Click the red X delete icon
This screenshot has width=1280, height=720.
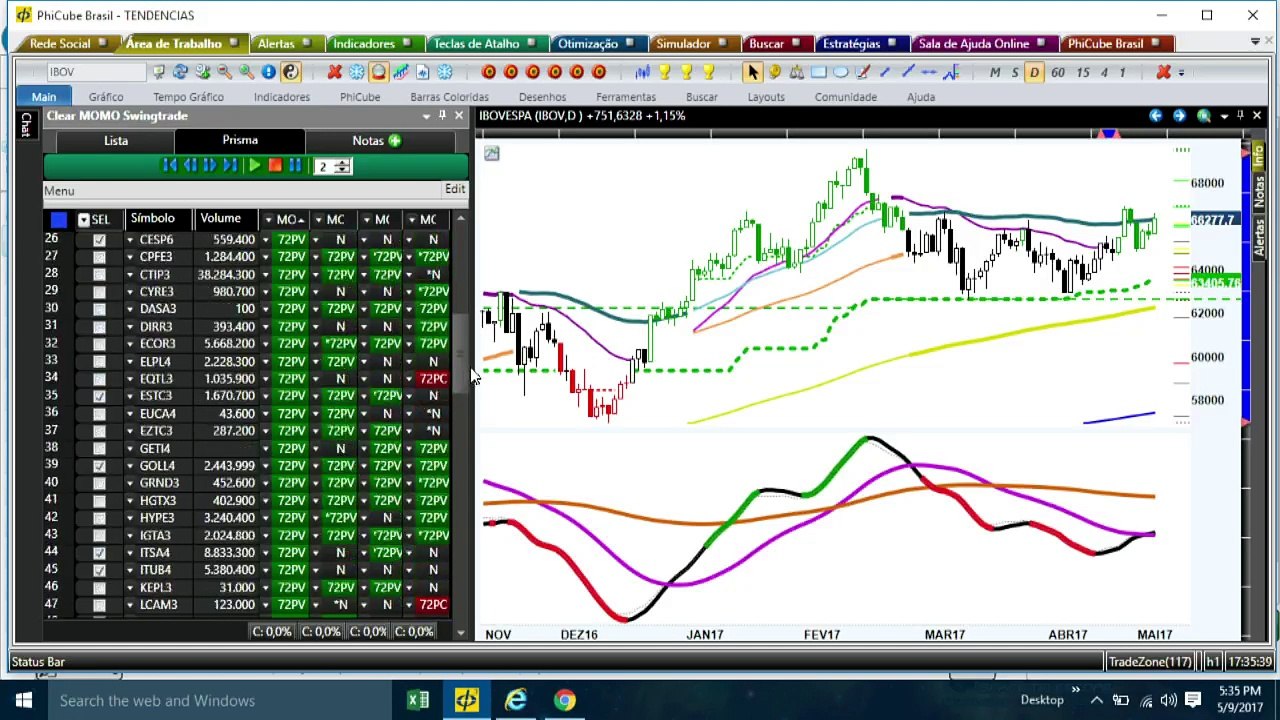coord(334,72)
